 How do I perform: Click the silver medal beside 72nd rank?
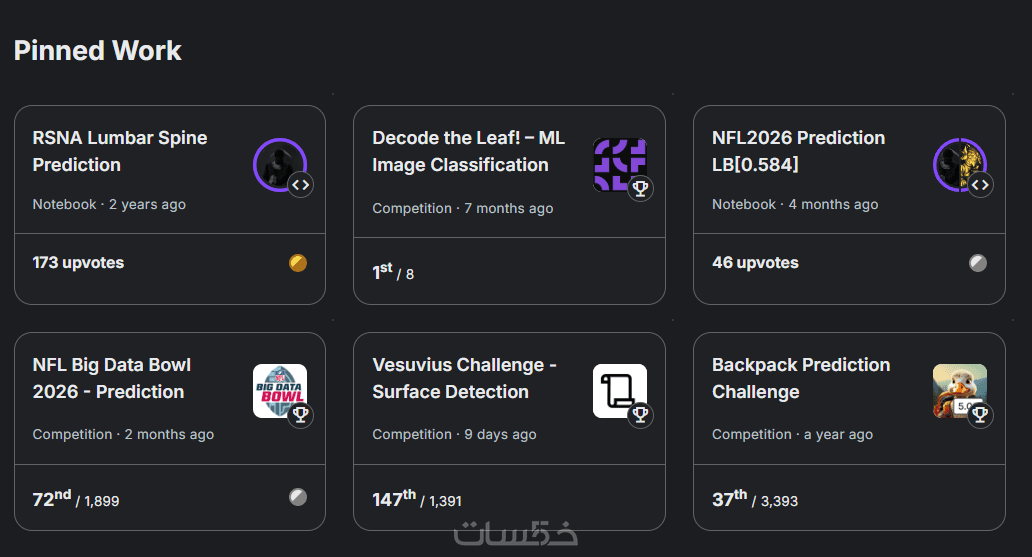point(298,497)
